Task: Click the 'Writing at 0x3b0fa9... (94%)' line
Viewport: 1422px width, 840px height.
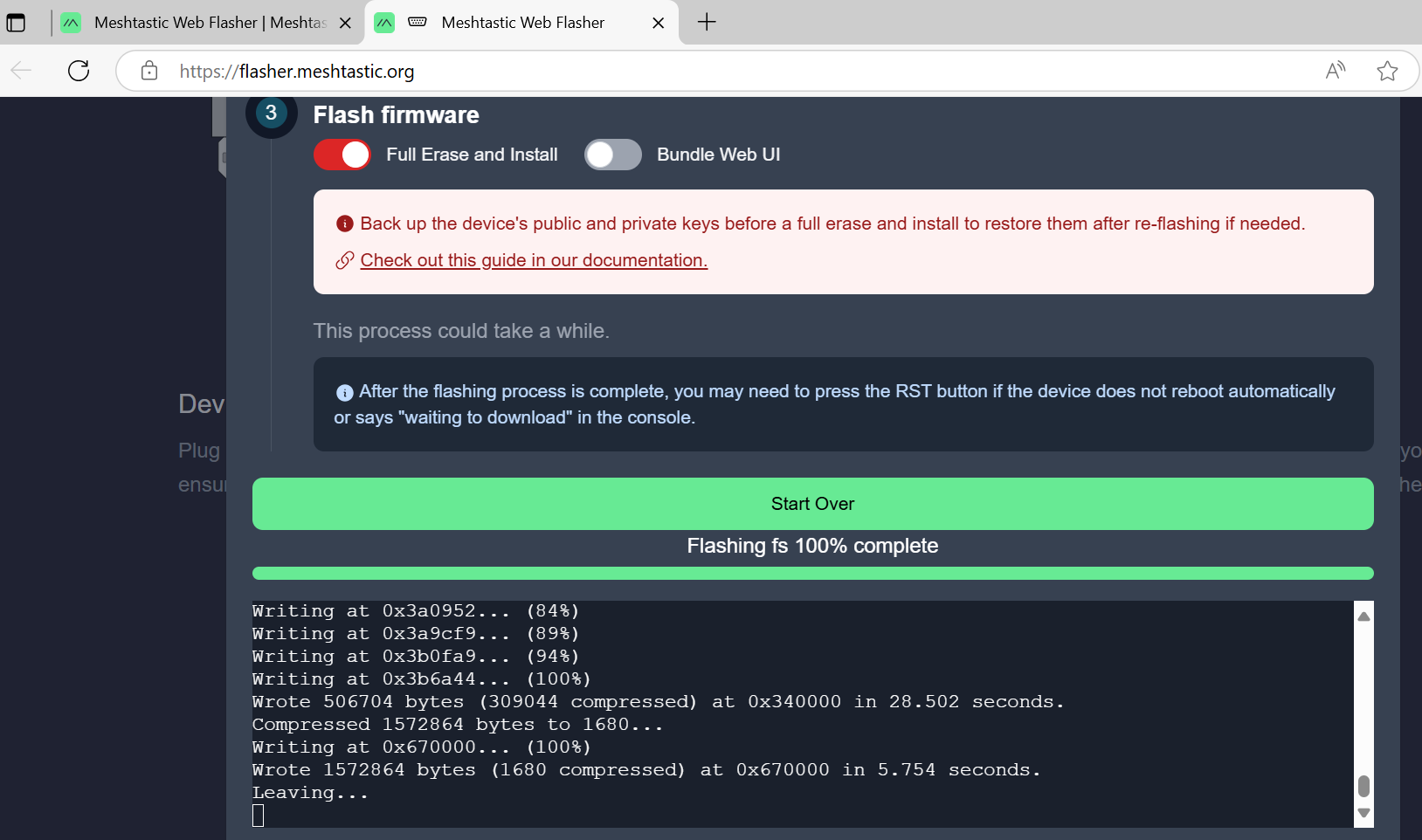Action: [416, 657]
